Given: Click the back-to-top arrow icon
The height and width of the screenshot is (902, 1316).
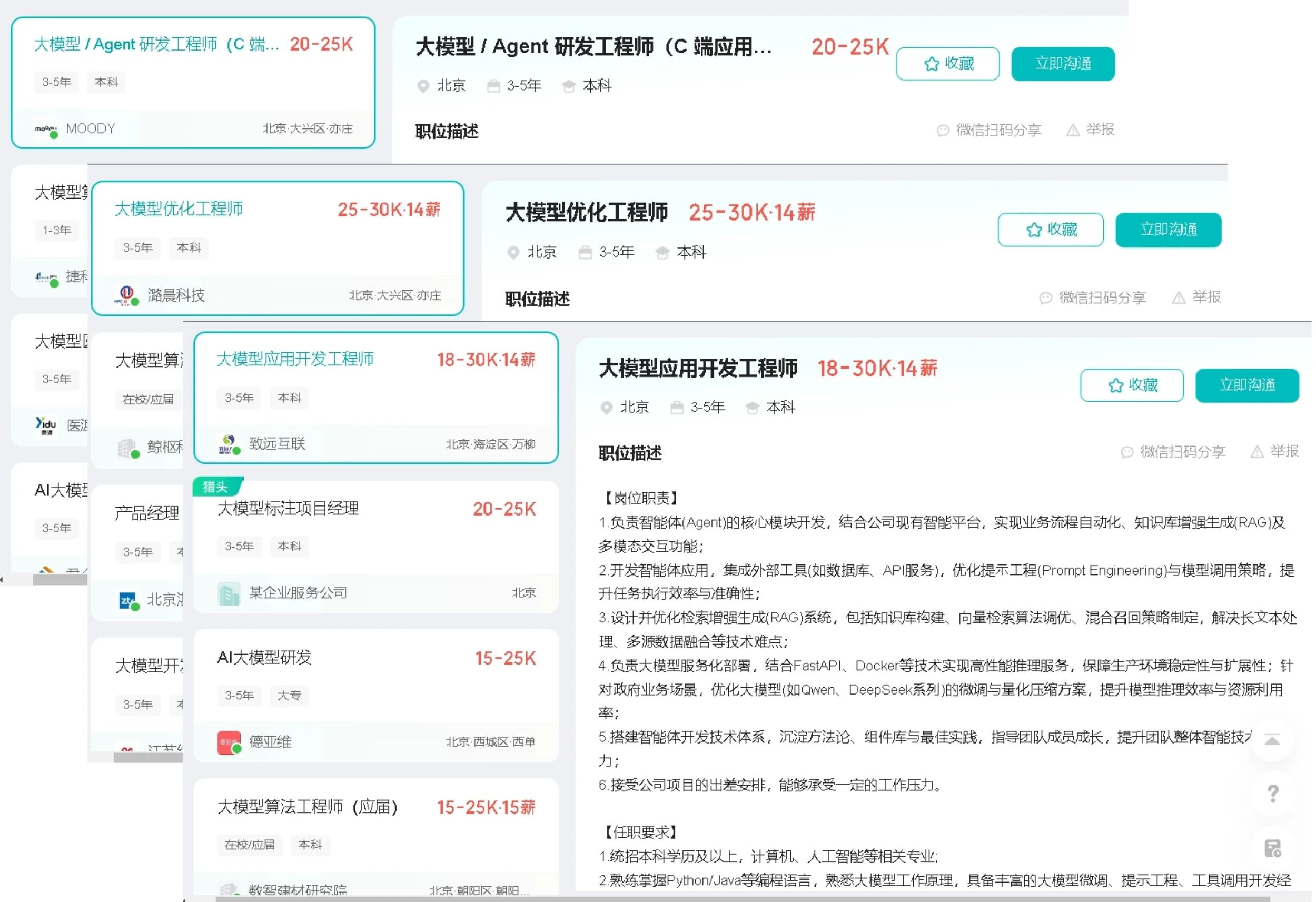Looking at the screenshot, I should [1272, 739].
